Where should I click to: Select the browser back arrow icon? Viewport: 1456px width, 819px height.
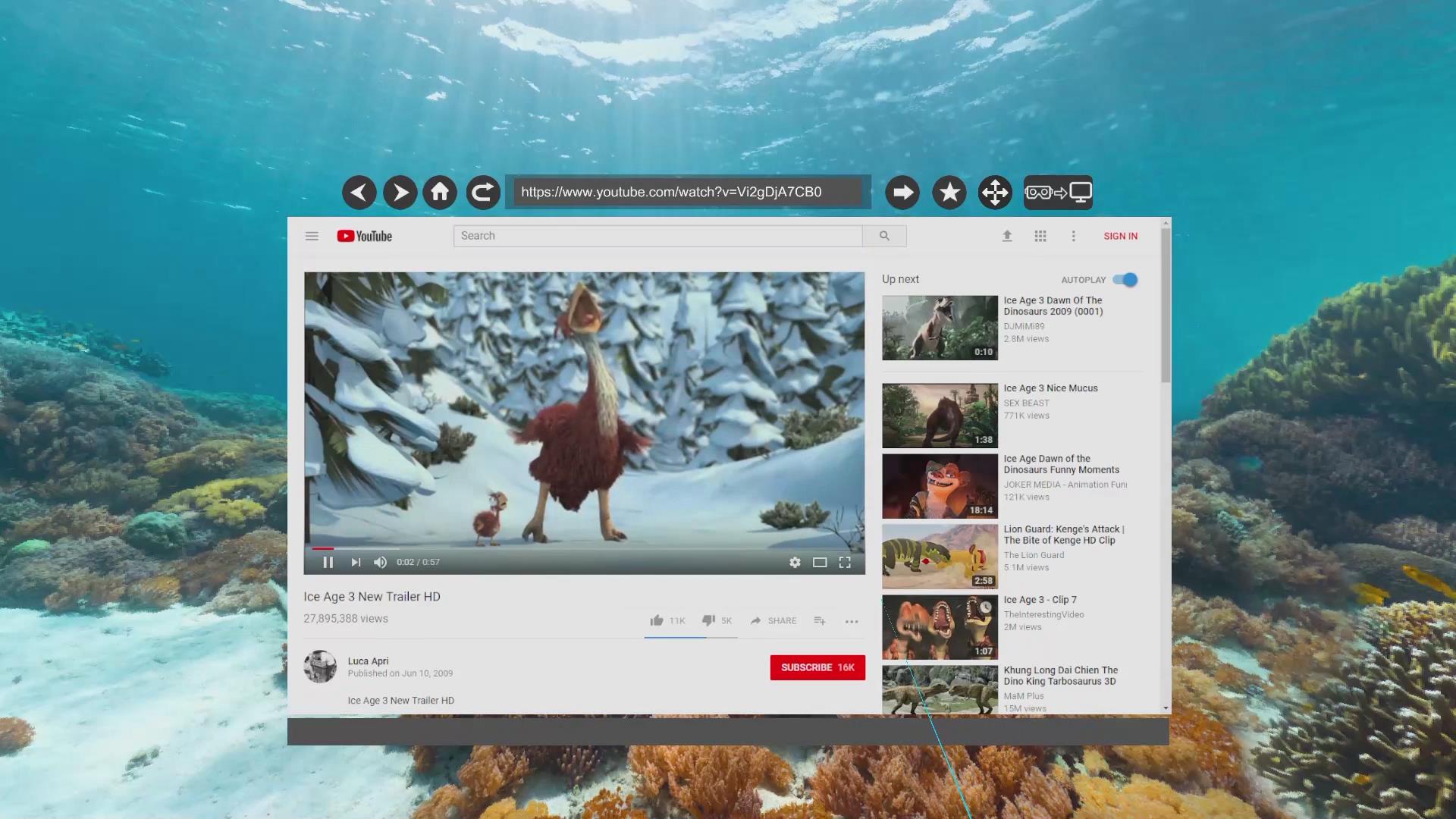[x=359, y=192]
